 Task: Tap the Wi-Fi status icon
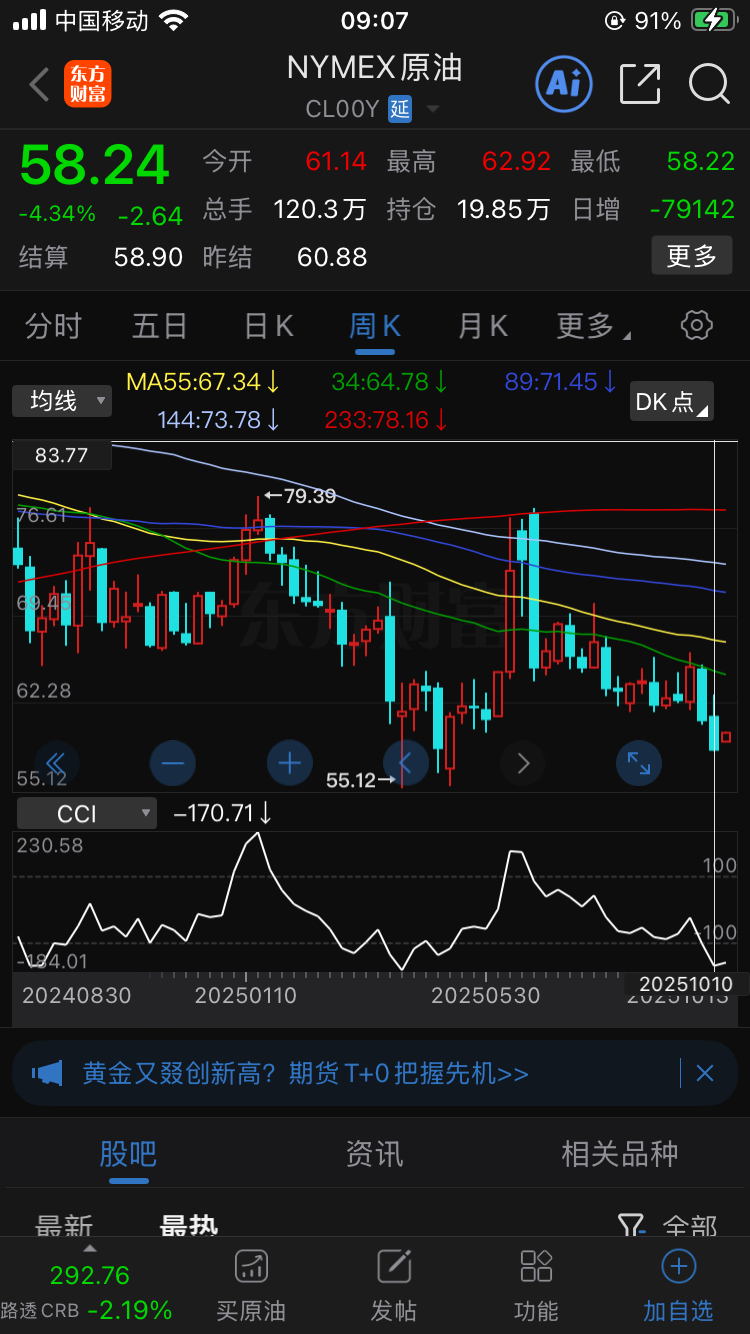coord(173,20)
